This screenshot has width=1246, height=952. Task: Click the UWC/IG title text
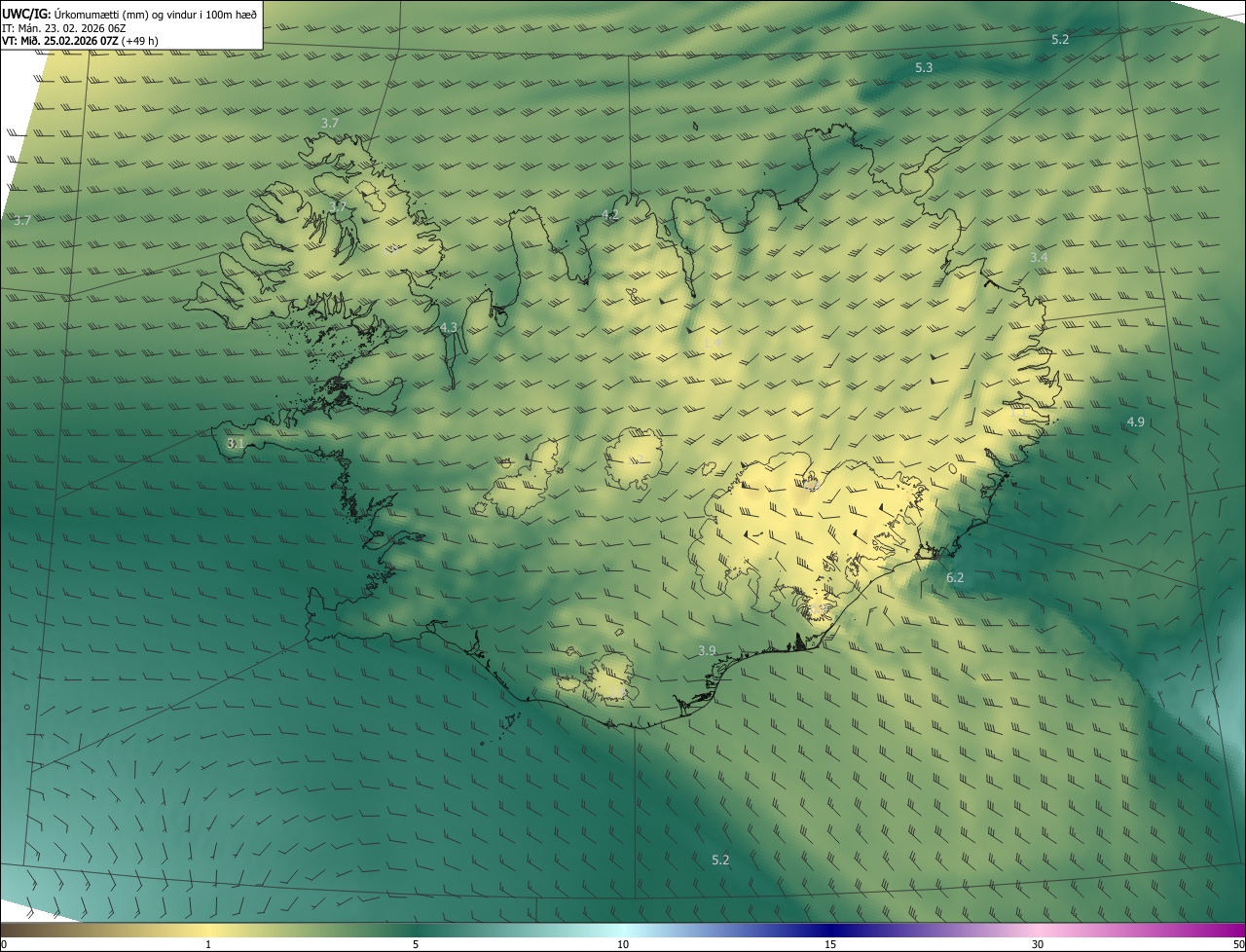click(x=26, y=14)
